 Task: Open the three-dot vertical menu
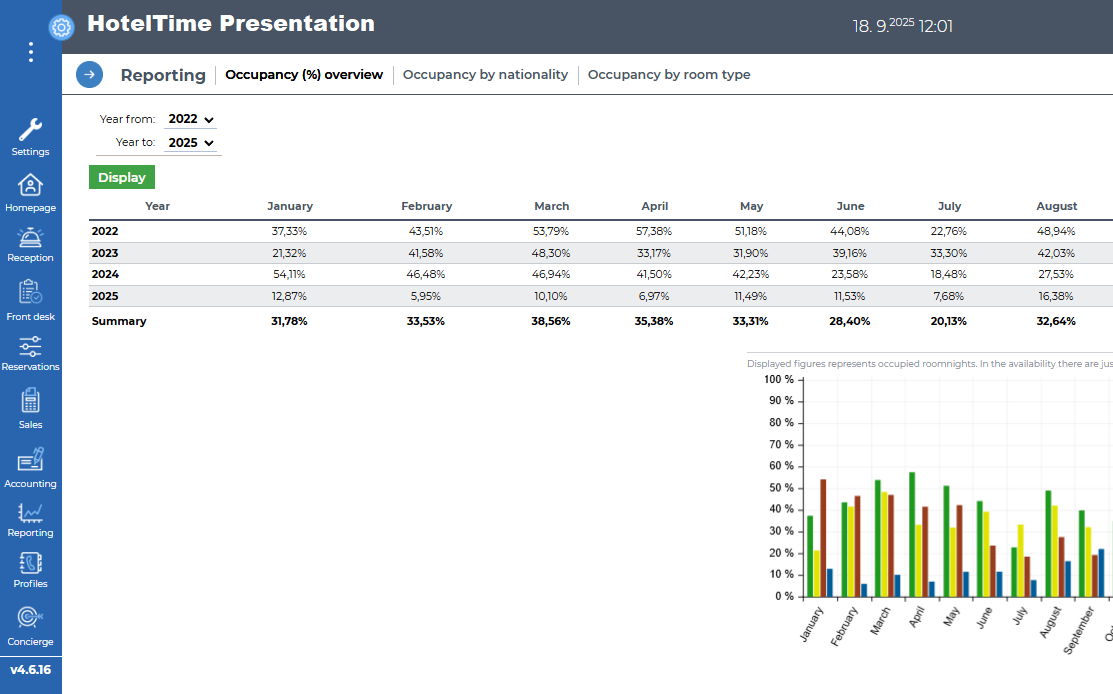coord(31,52)
